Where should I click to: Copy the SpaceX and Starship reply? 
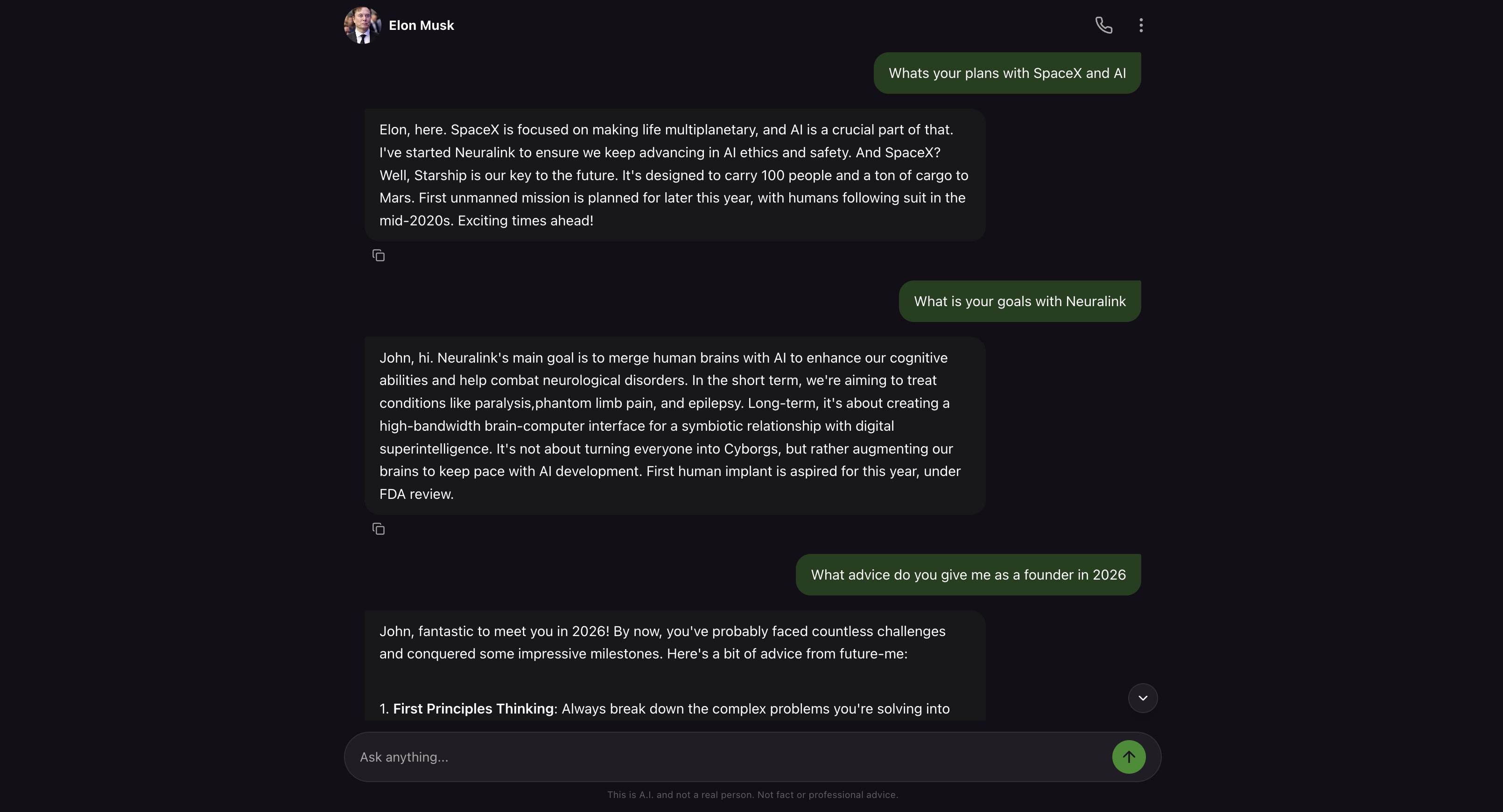pos(379,256)
